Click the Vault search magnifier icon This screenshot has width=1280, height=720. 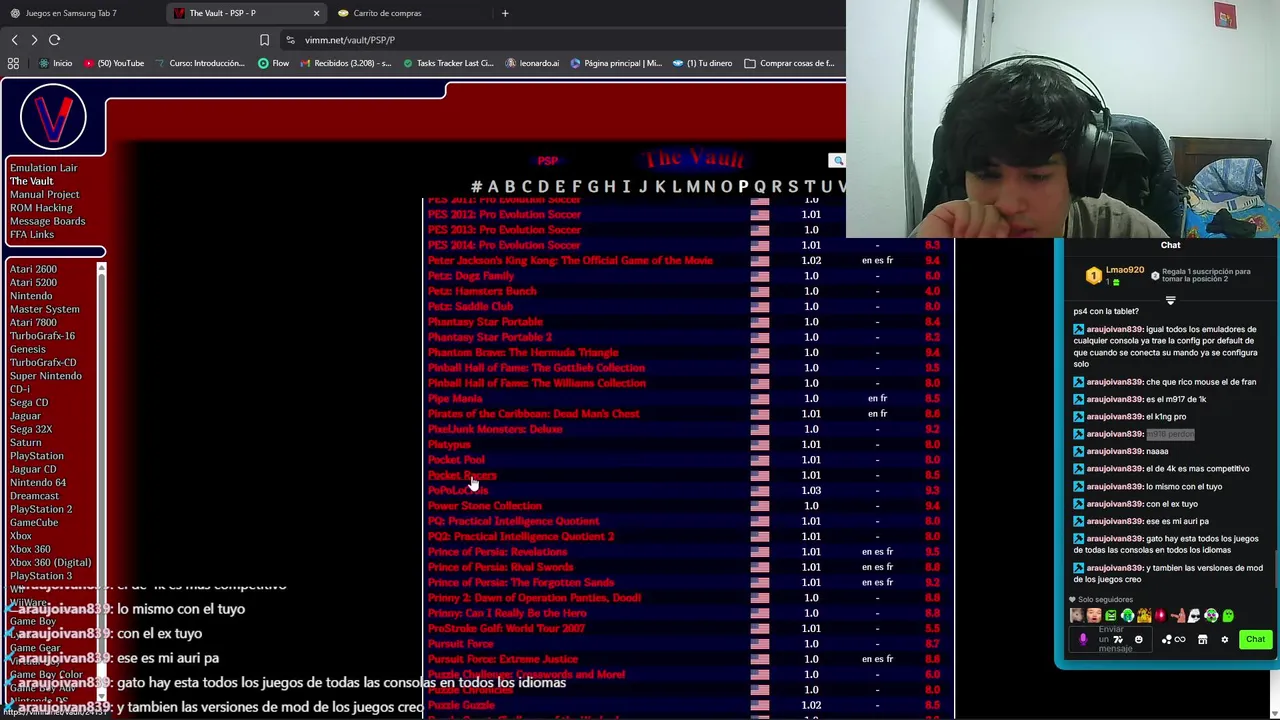pyautogui.click(x=838, y=160)
